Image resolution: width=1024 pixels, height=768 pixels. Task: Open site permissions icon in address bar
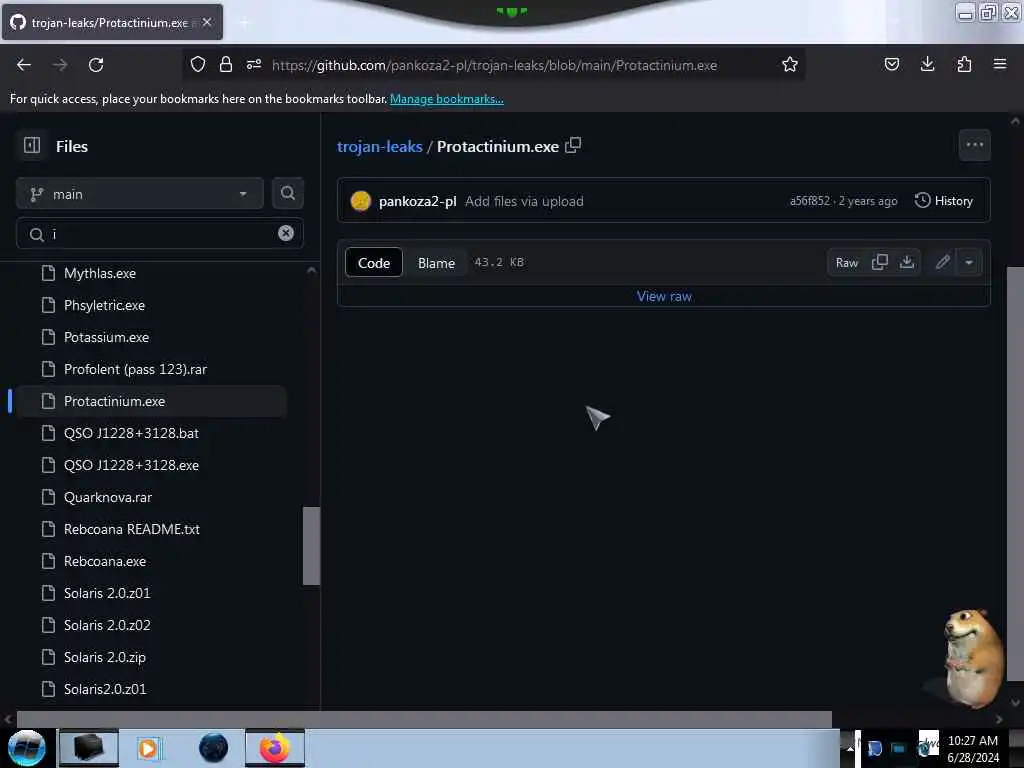(x=254, y=64)
